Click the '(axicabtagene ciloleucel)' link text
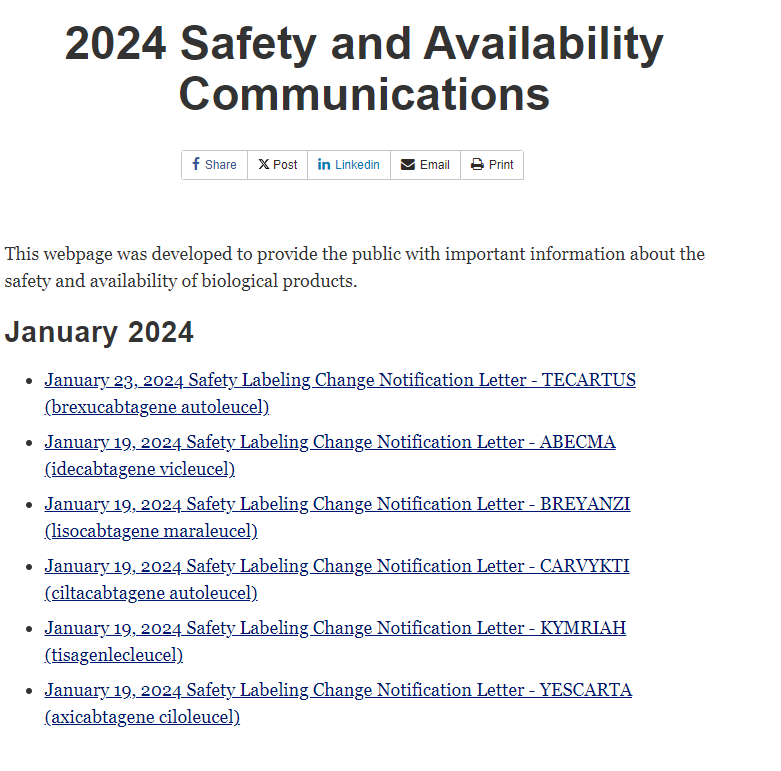781x771 pixels. click(x=142, y=717)
